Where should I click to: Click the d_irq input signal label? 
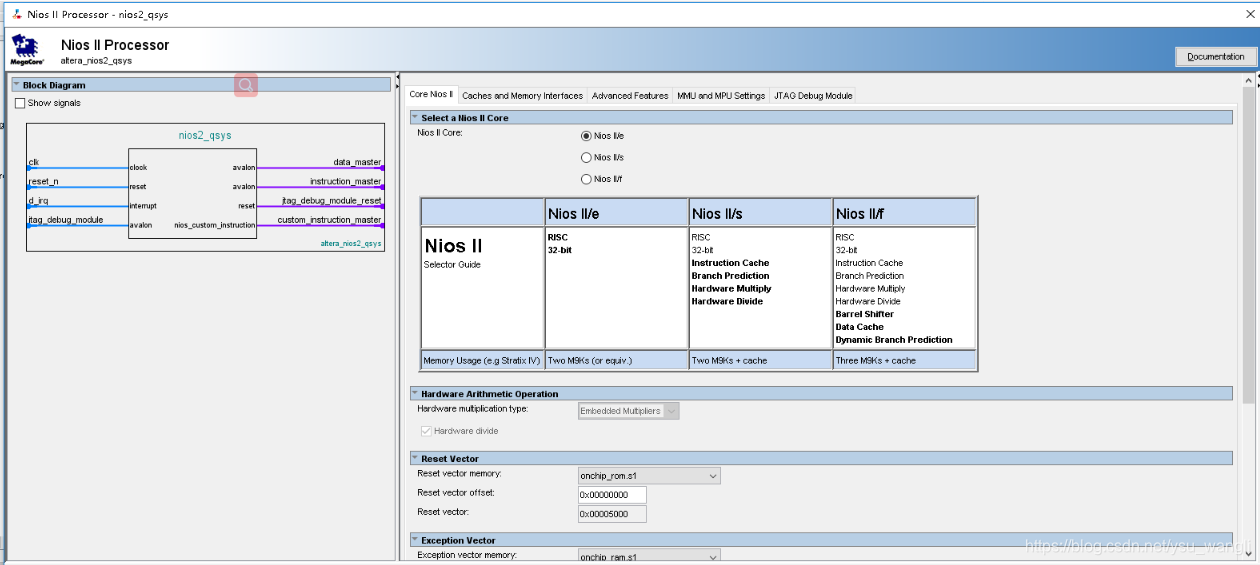point(38,201)
